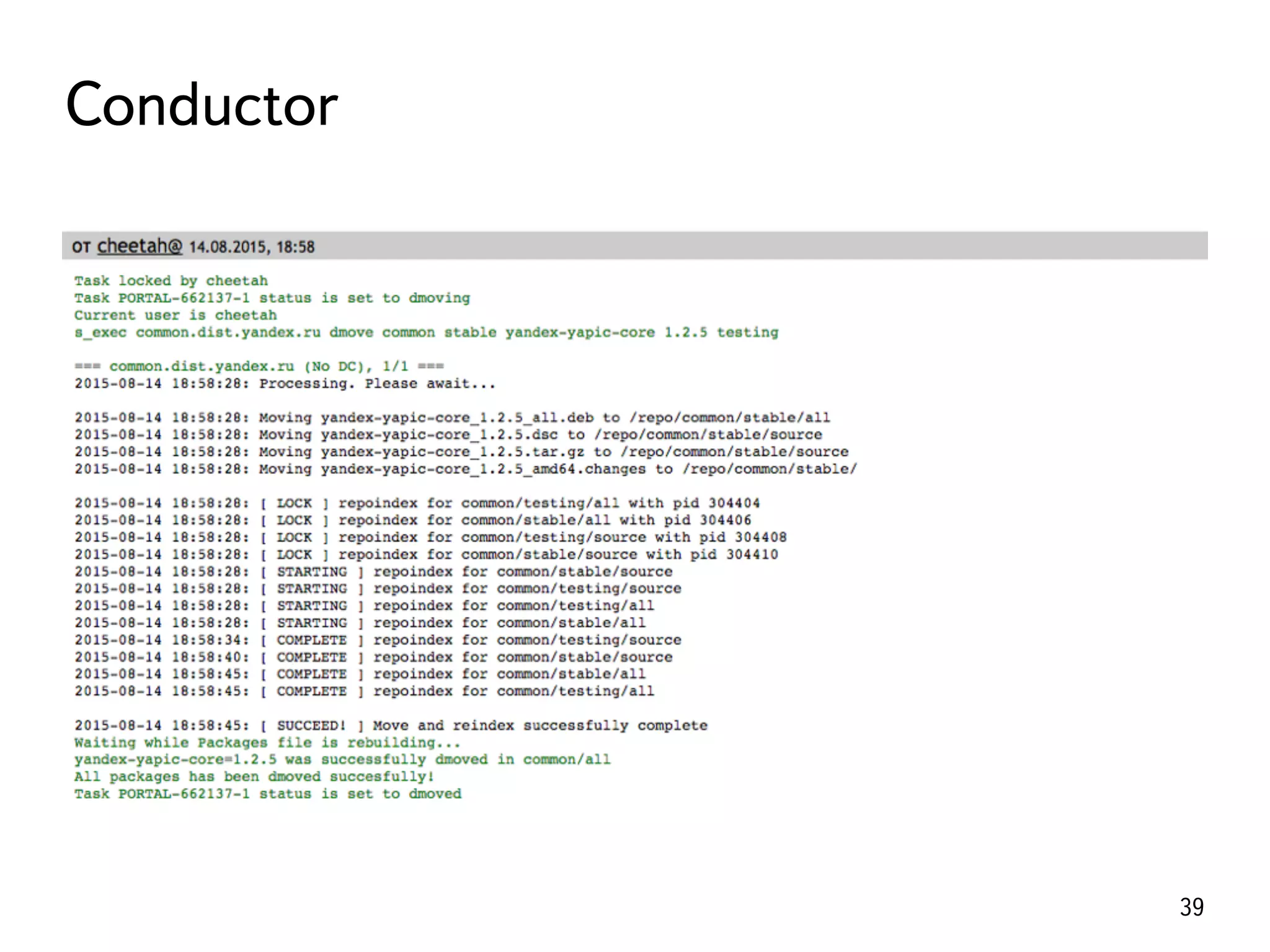Click the gray comment header bar
Screen dimensions: 1270x952
click(x=744, y=246)
